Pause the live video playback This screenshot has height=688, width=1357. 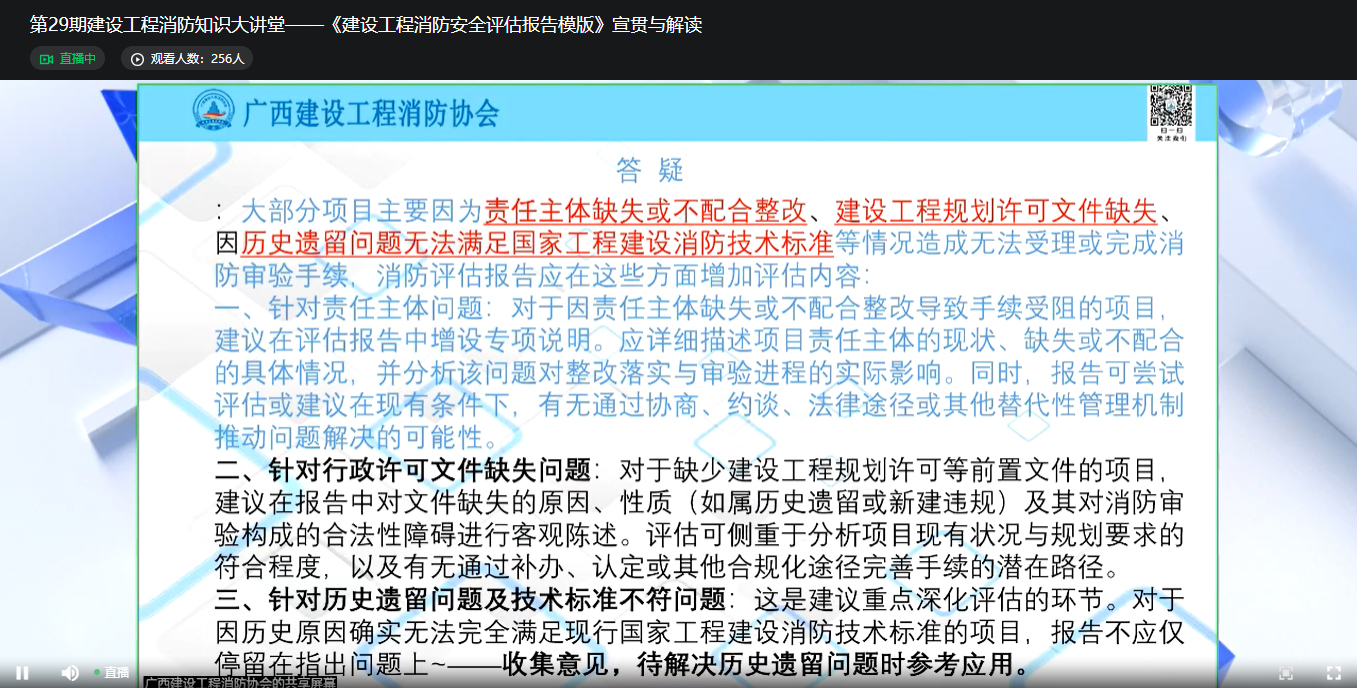coord(22,673)
